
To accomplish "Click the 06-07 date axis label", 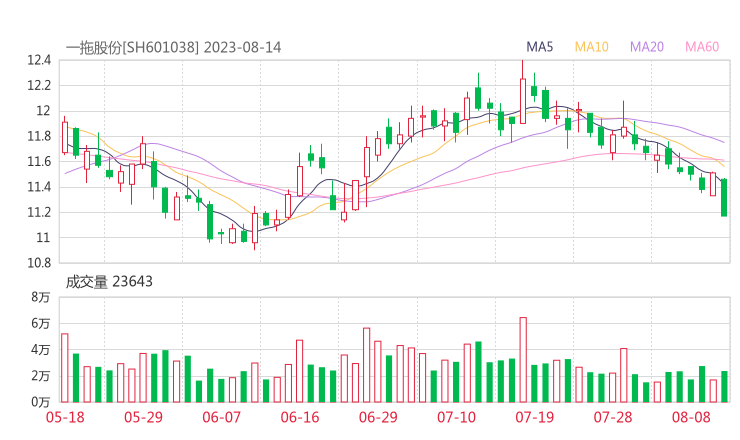I will pyautogui.click(x=222, y=417).
